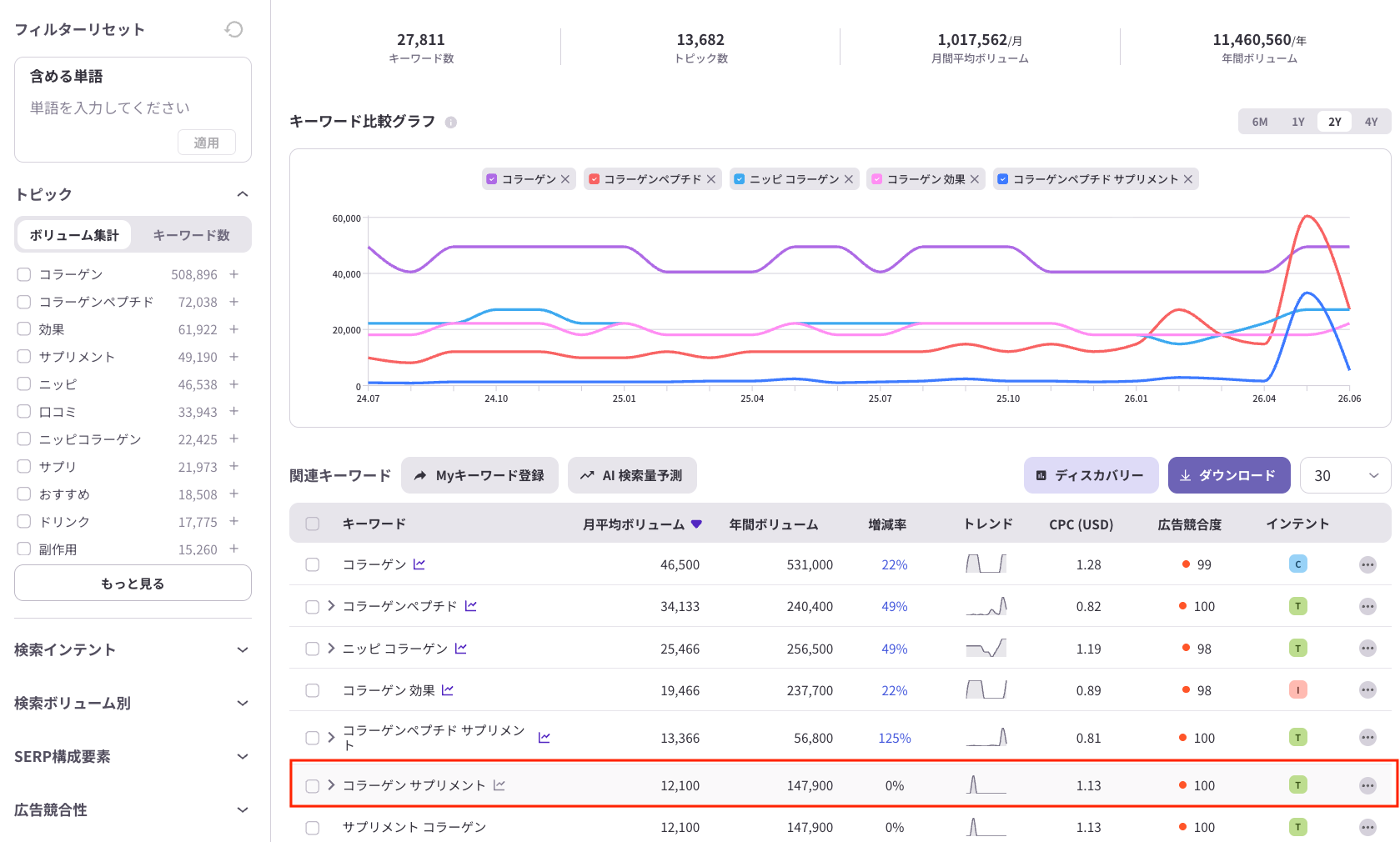
Task: Click chart icon next to コラーゲン 効果 row
Action: pyautogui.click(x=448, y=690)
